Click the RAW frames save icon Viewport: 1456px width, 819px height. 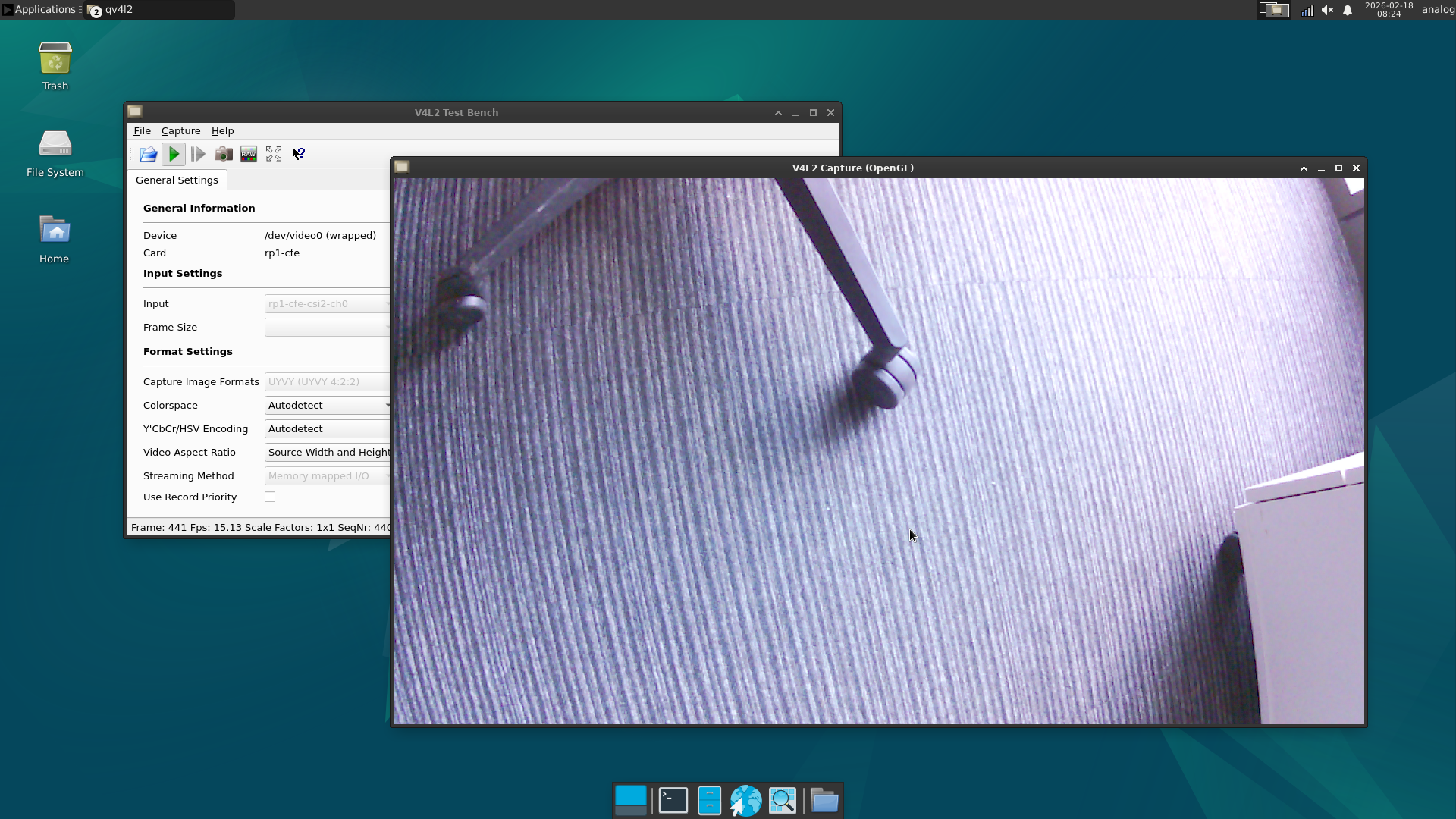pyautogui.click(x=249, y=154)
